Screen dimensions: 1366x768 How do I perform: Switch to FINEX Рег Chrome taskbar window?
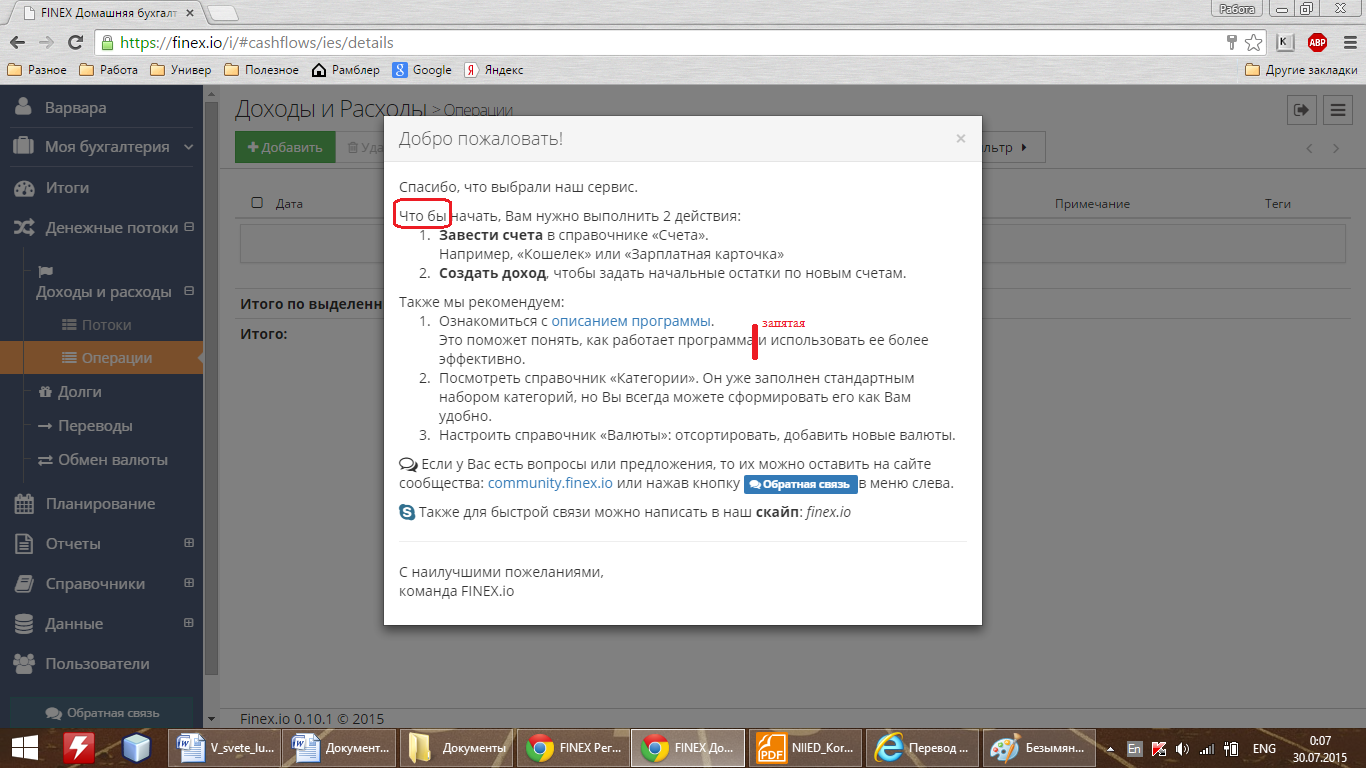point(571,748)
